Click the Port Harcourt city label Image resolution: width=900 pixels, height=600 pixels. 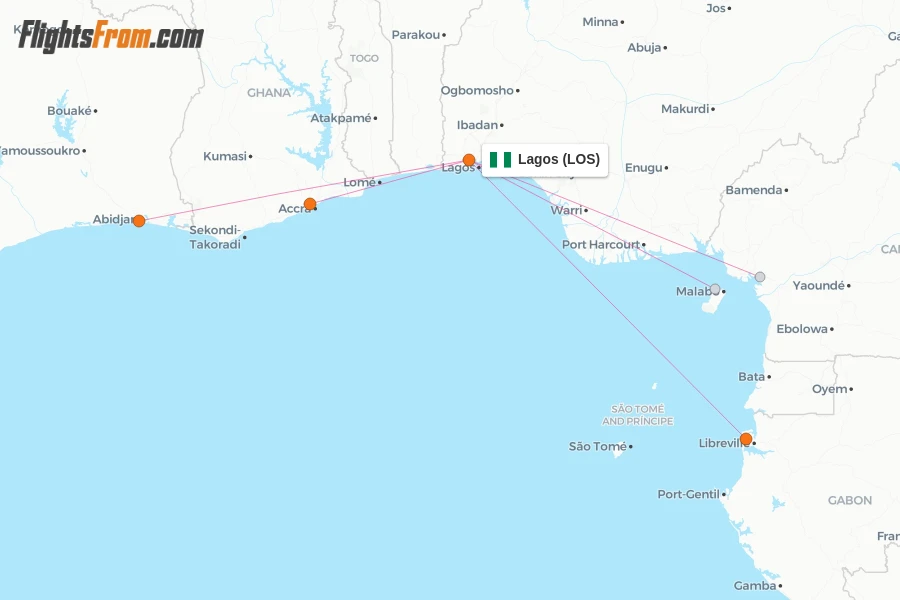pos(600,245)
